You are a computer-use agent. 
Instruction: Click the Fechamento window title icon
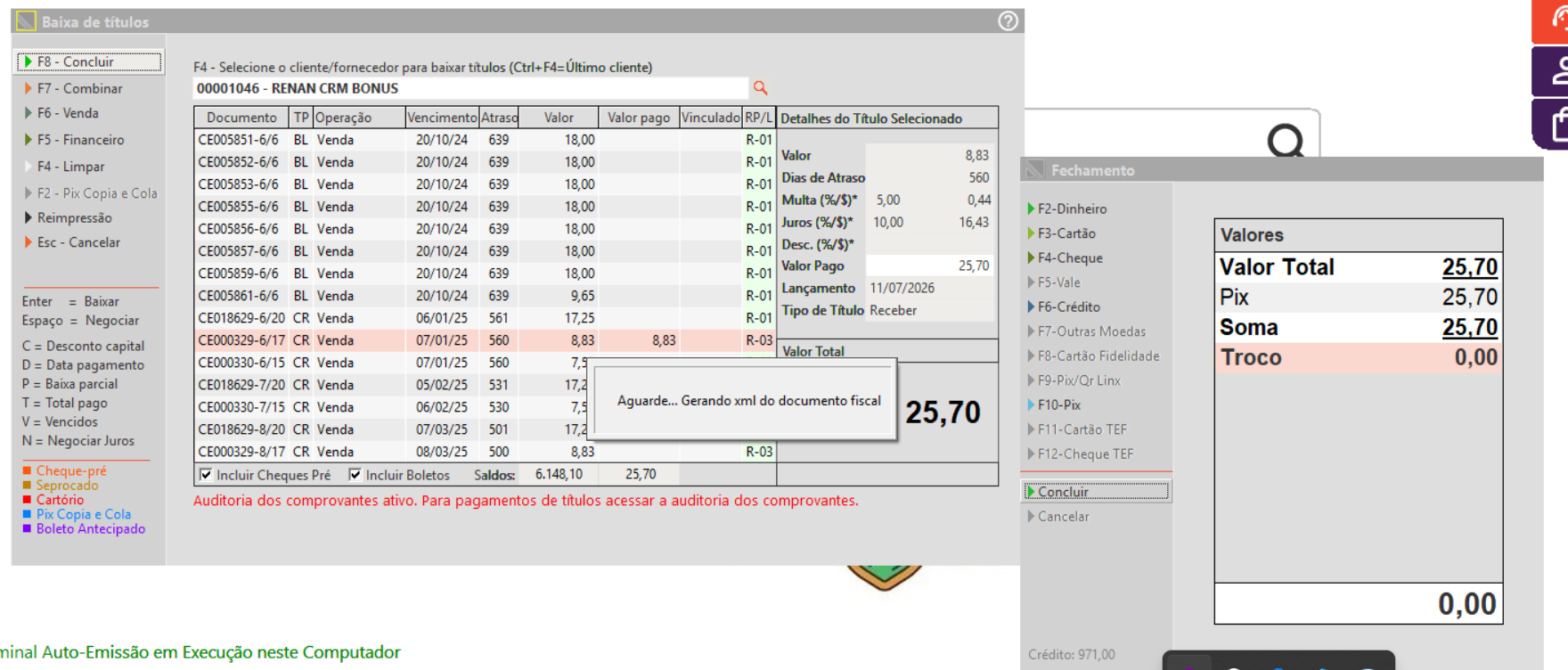click(1035, 169)
